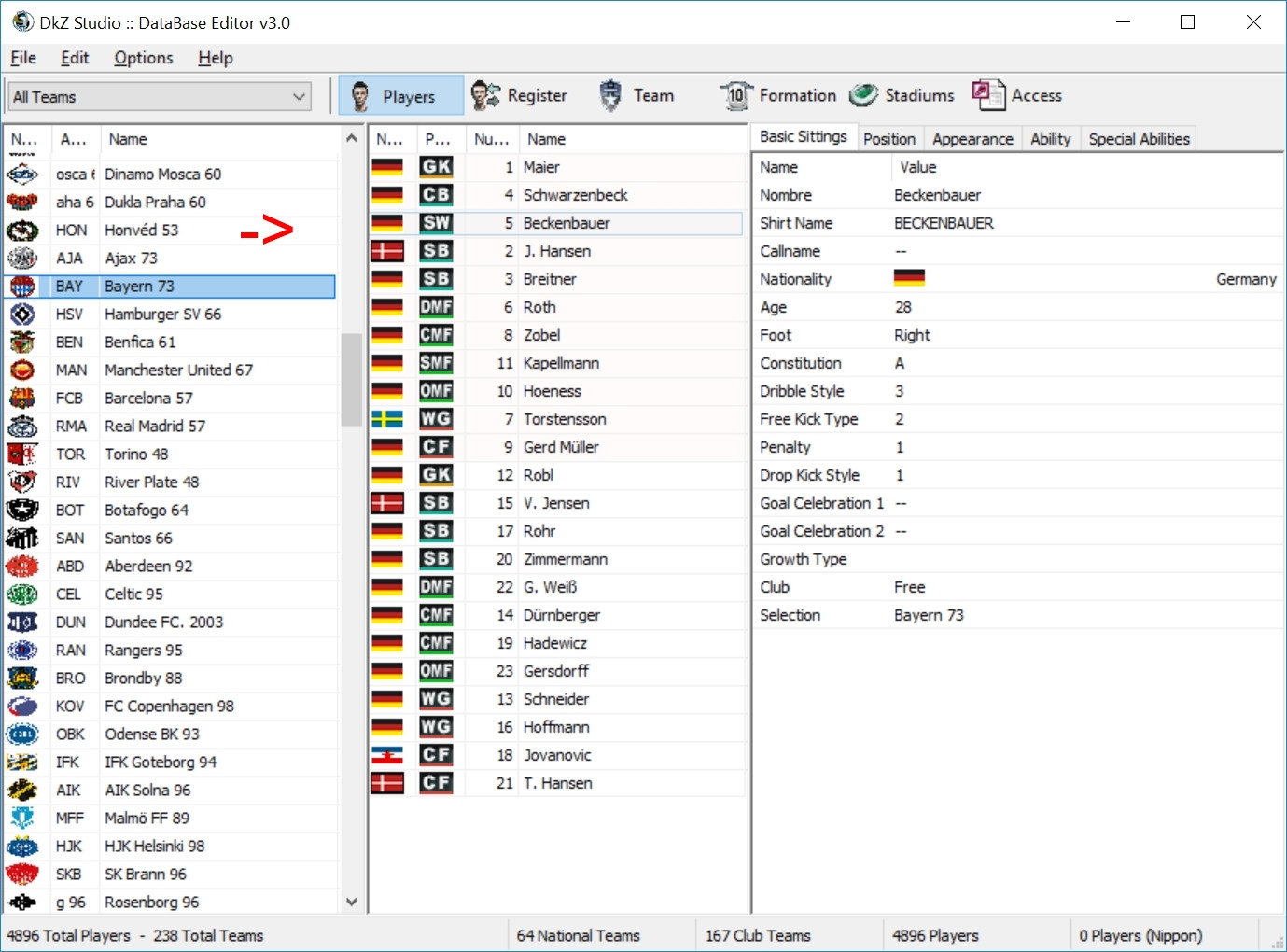The height and width of the screenshot is (952, 1287).
Task: Click the team list scroll down arrow
Action: tap(351, 902)
